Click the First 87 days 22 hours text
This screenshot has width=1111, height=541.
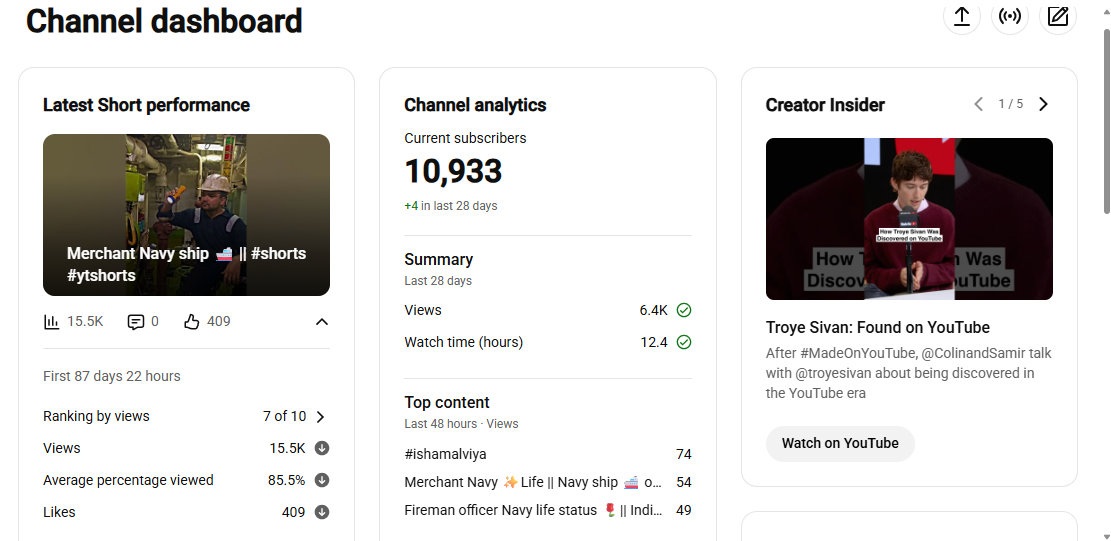(112, 376)
